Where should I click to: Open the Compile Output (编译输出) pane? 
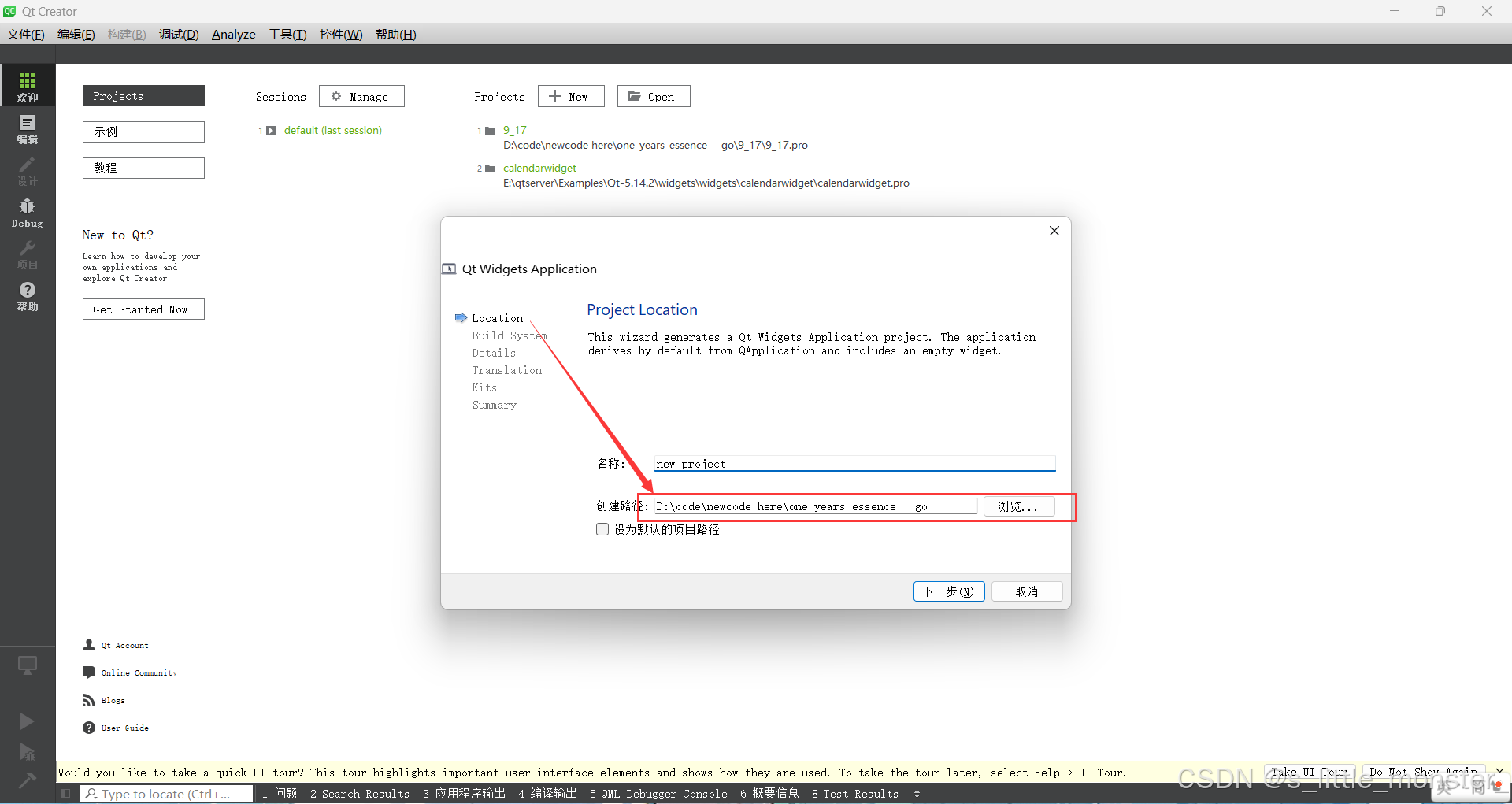548,794
